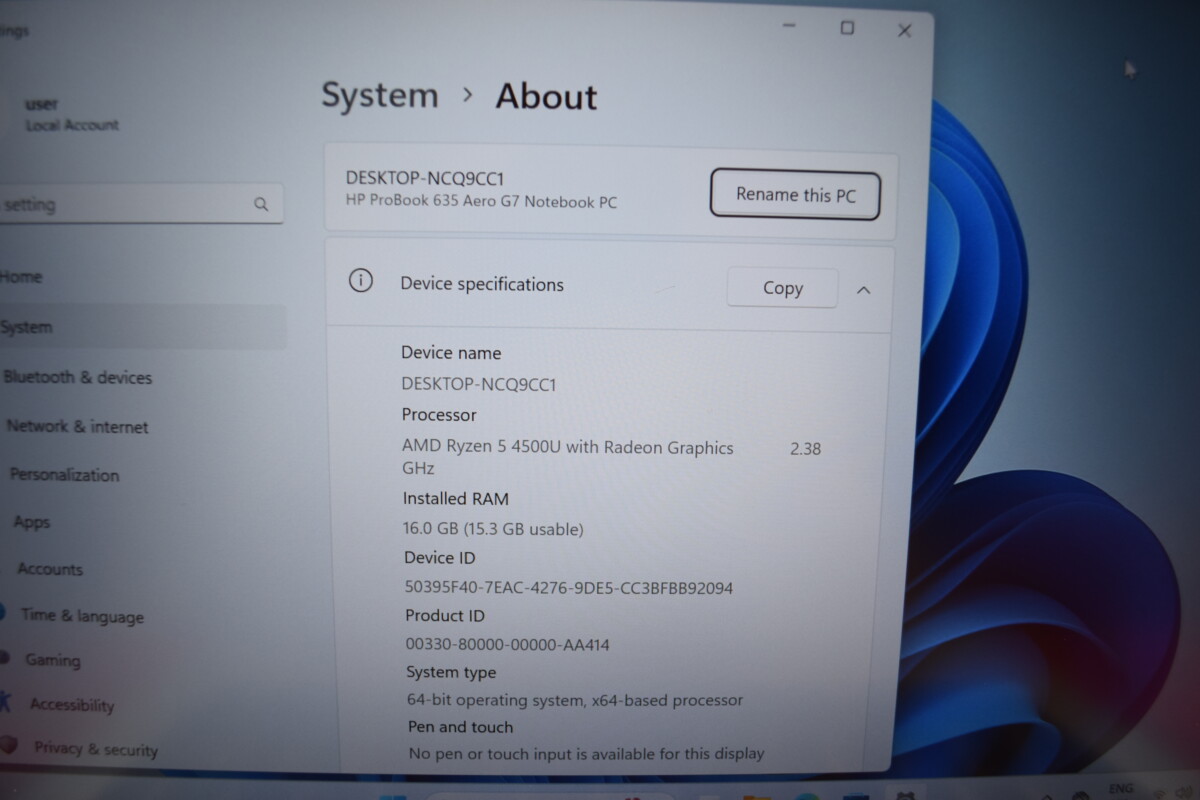Click 64-bit operating system value

click(x=575, y=700)
